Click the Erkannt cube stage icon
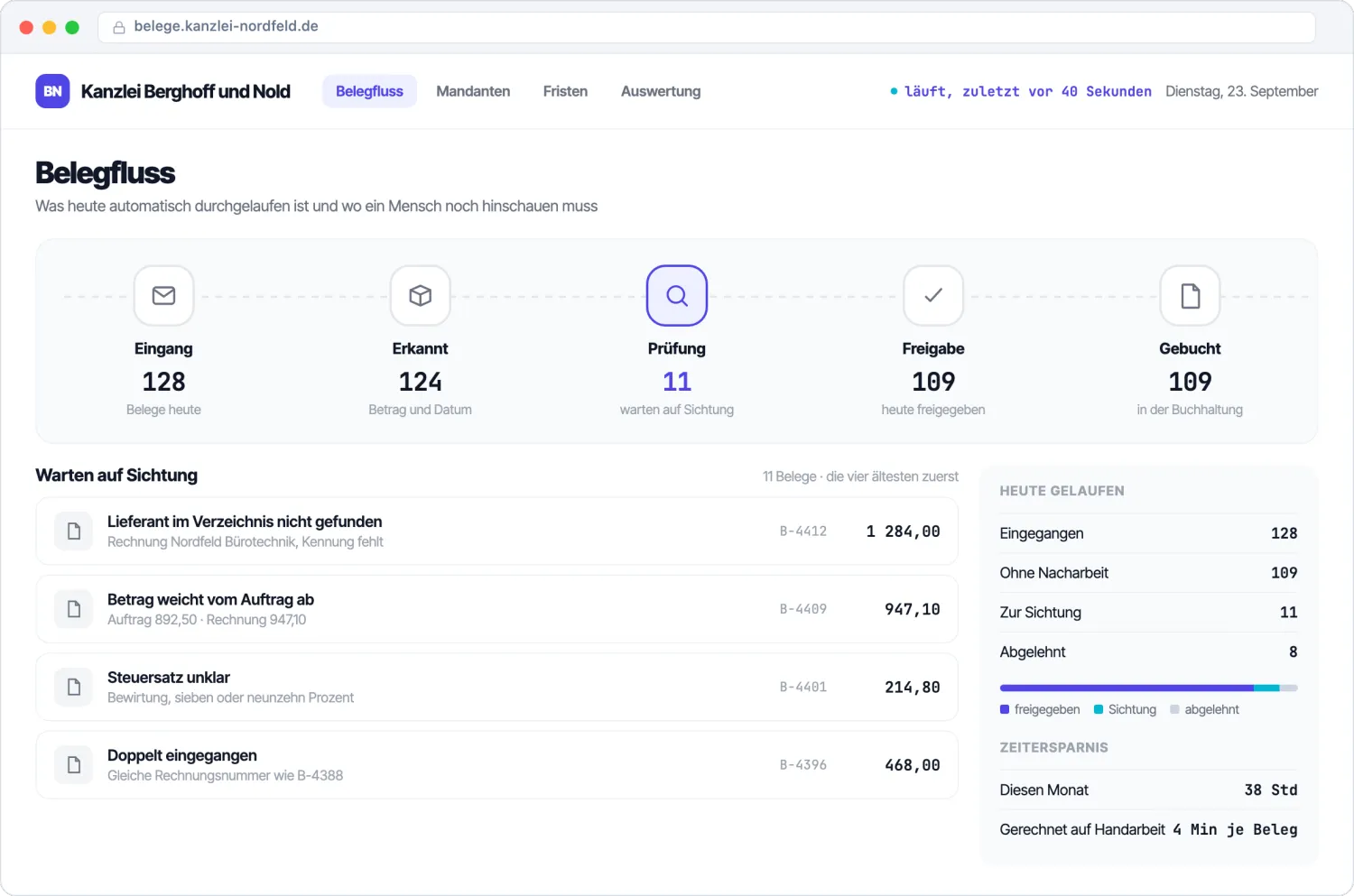Viewport: 1354px width, 896px height. 420,295
